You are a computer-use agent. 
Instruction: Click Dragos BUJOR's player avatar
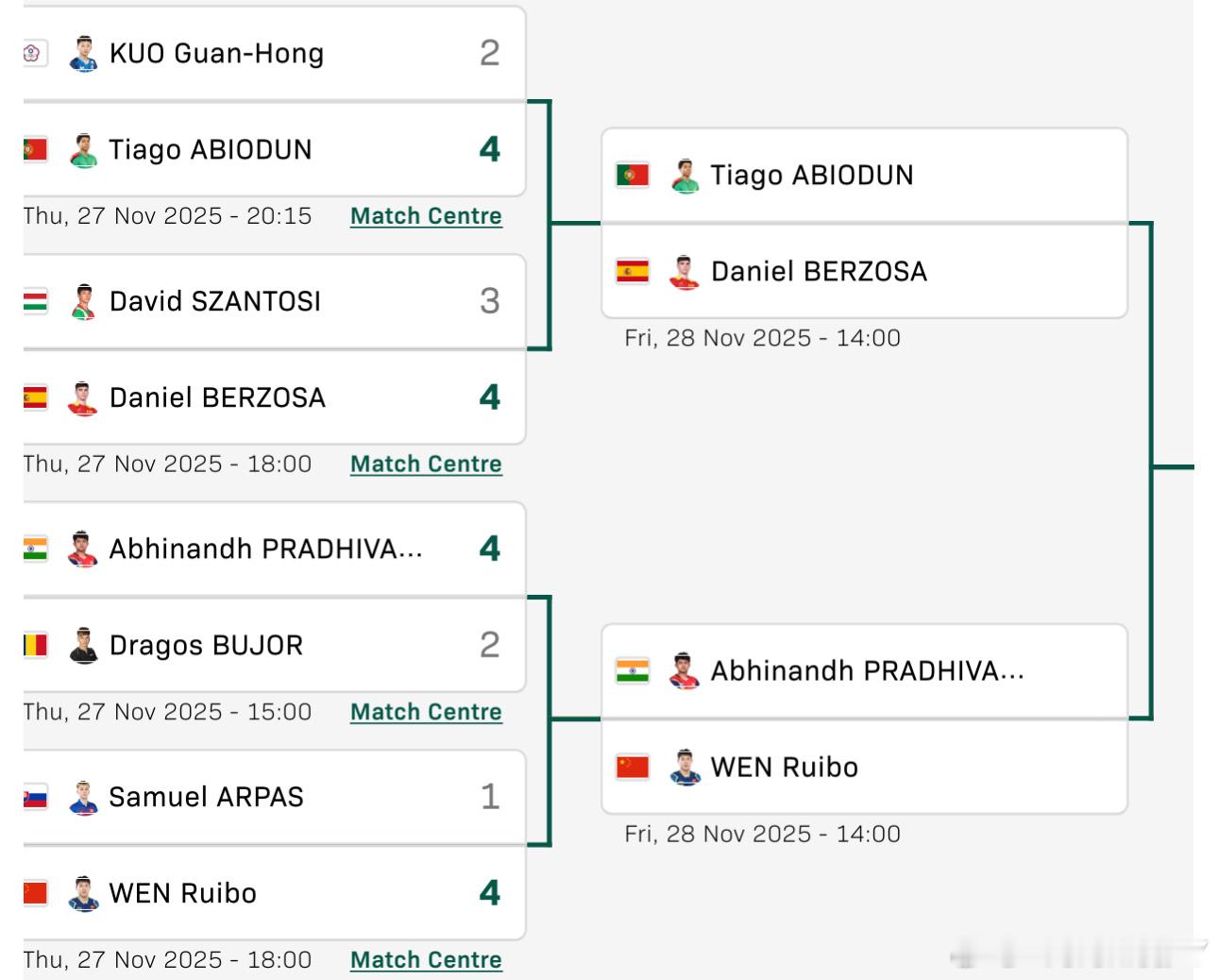point(84,646)
